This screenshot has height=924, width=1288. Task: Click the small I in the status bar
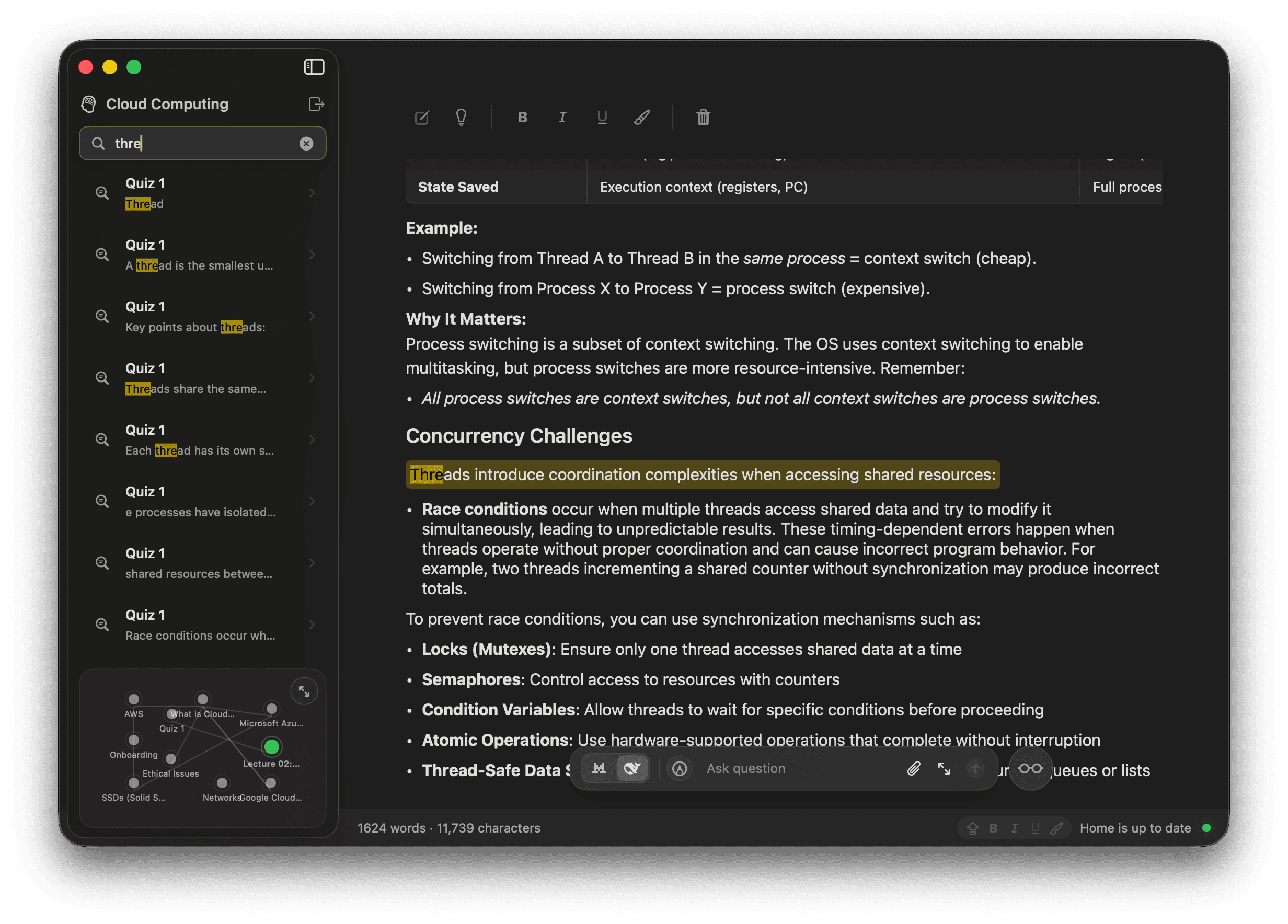click(1014, 828)
